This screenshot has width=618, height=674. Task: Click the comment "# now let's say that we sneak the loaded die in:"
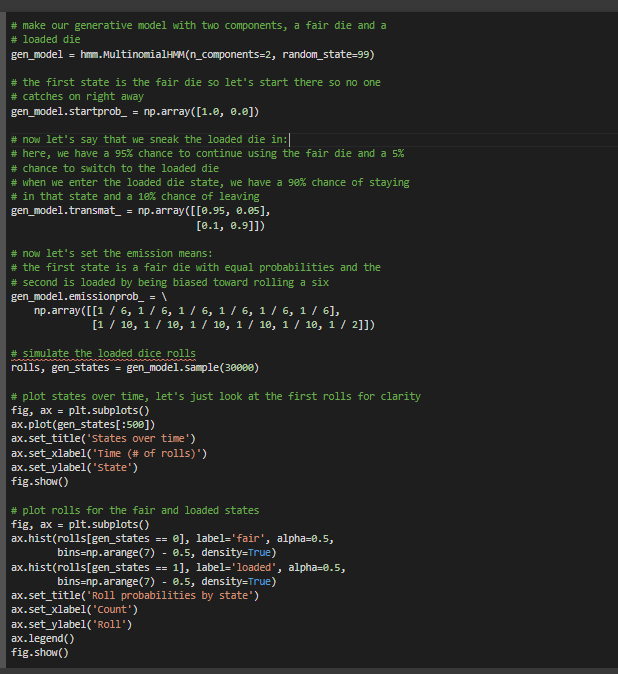point(149,140)
